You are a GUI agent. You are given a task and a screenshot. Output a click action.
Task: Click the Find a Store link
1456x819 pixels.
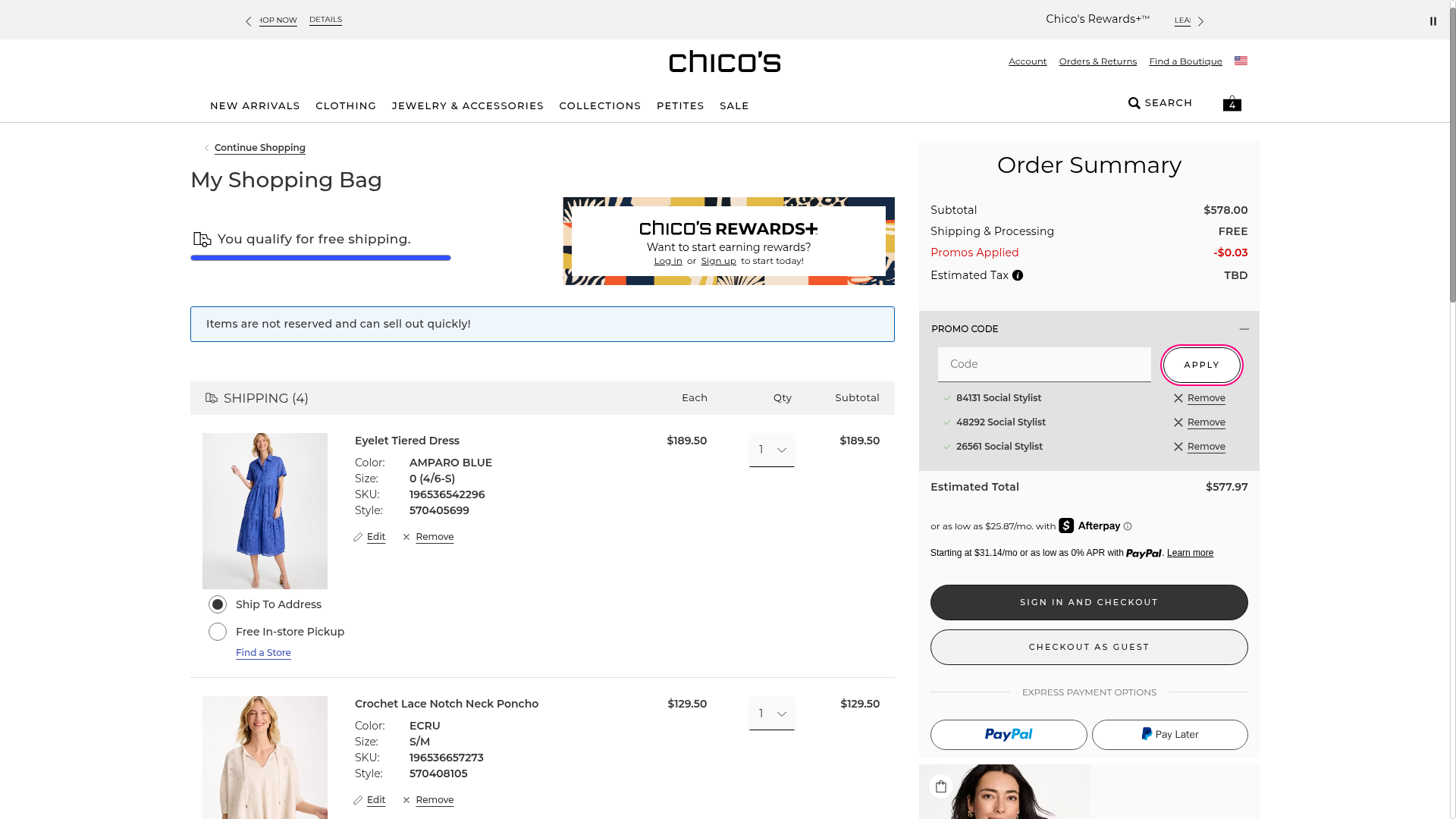[x=263, y=653]
